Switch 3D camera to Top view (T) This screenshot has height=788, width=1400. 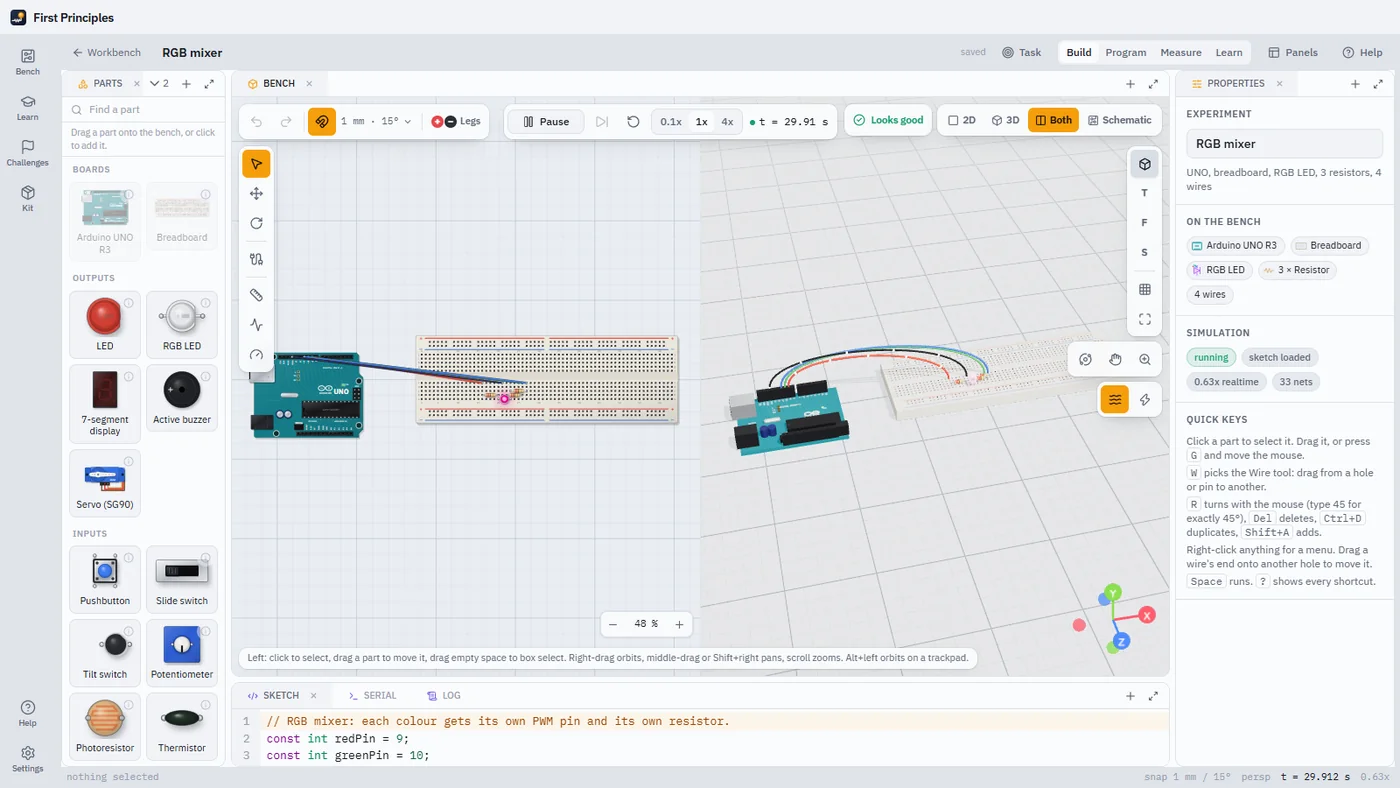click(1145, 193)
